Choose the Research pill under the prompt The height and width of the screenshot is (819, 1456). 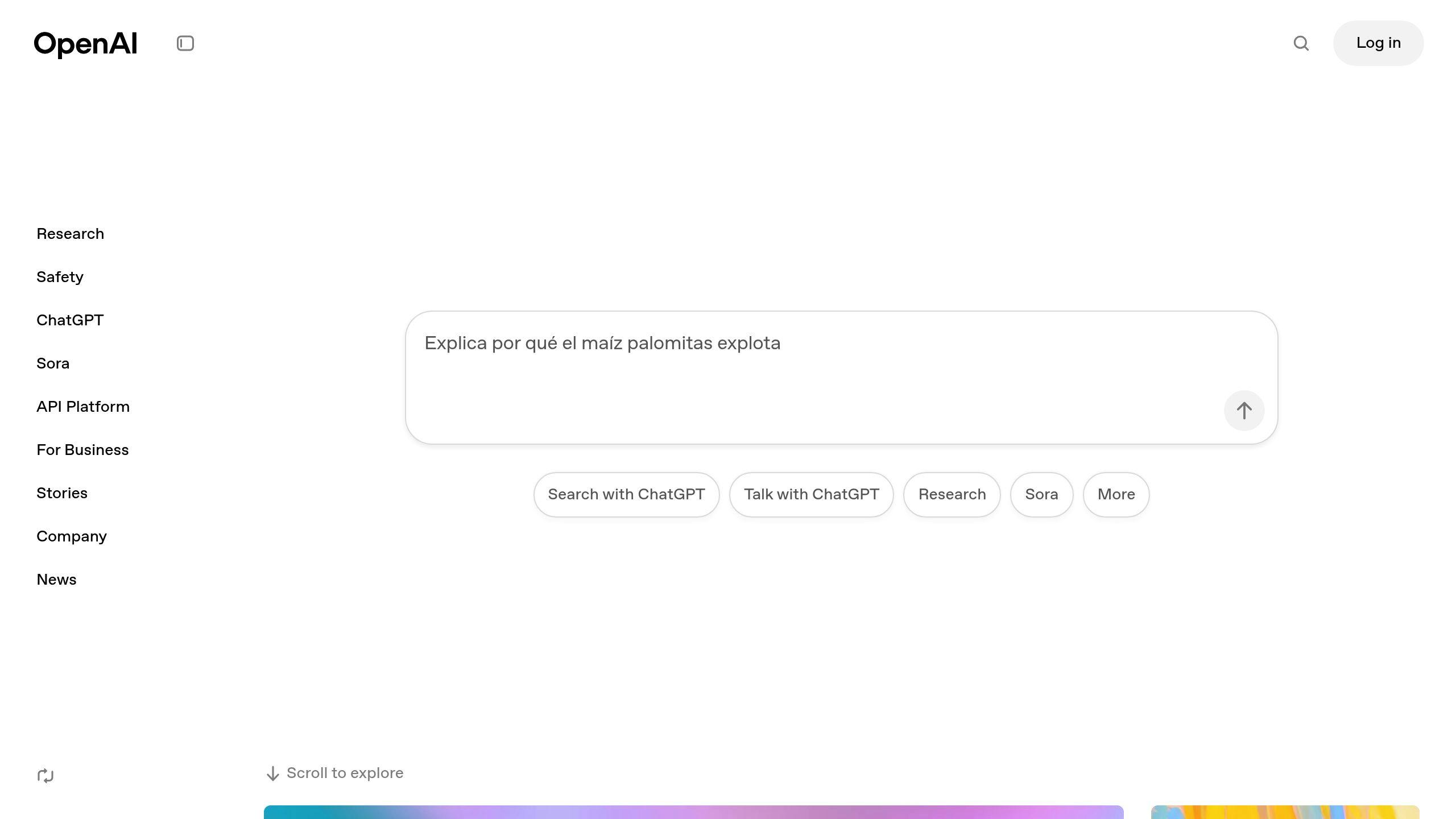point(952,494)
